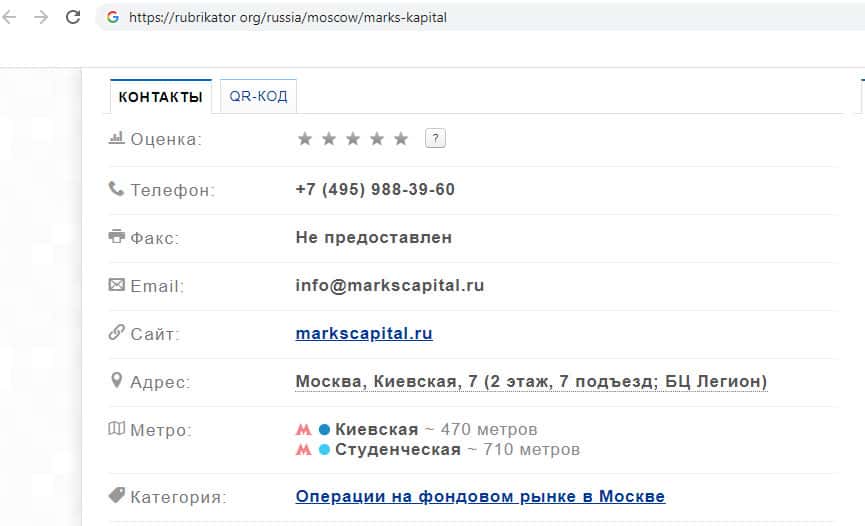
Task: Click the tag icon beside Категория
Action: coord(116,495)
